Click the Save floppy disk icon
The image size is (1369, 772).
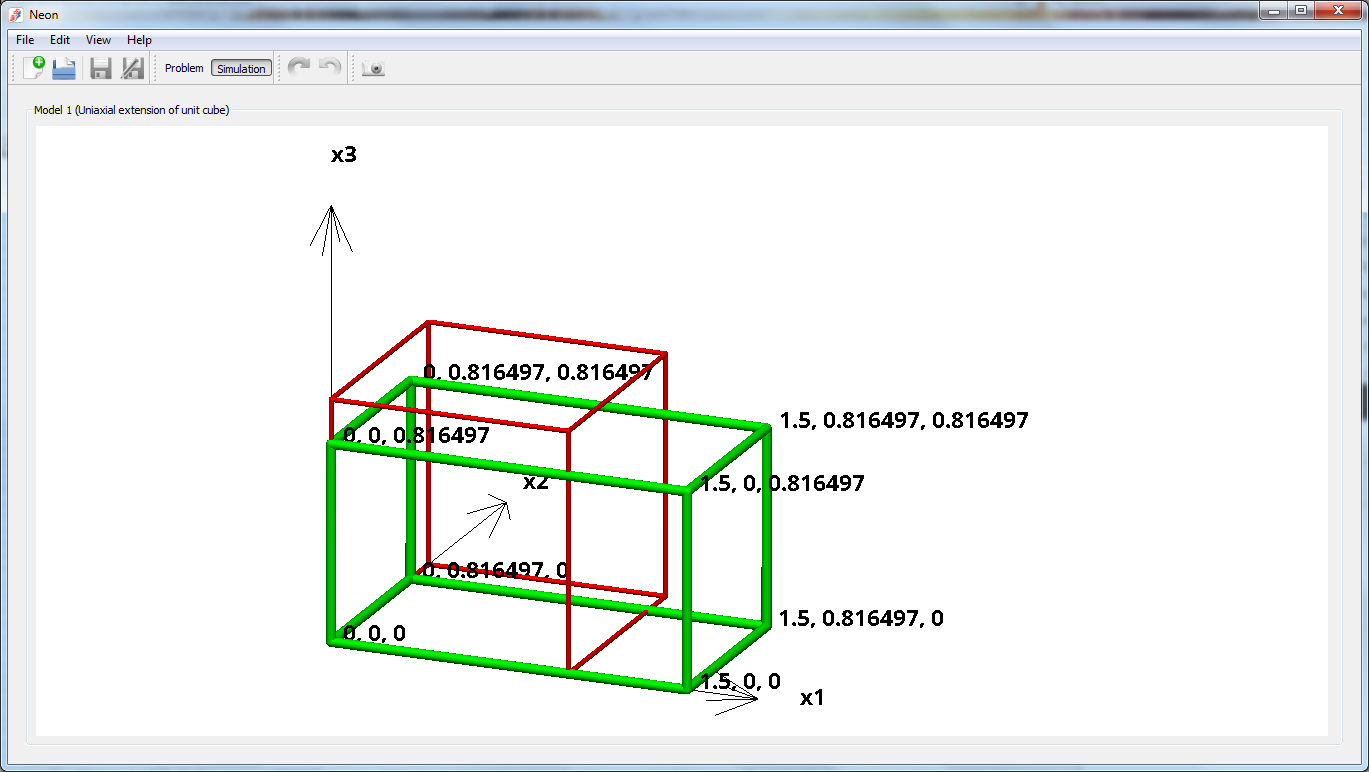pyautogui.click(x=100, y=68)
